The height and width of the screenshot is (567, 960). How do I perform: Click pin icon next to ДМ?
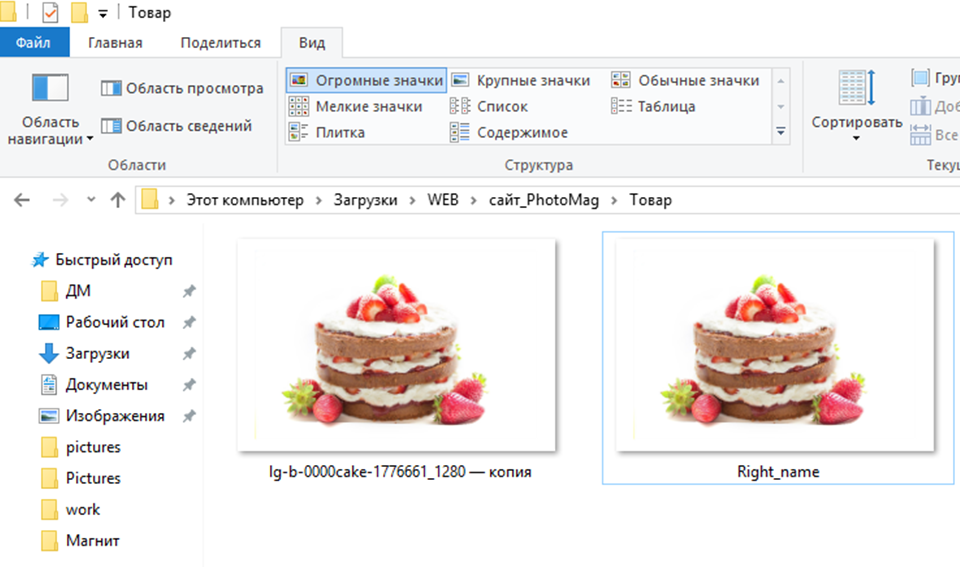pos(189,291)
